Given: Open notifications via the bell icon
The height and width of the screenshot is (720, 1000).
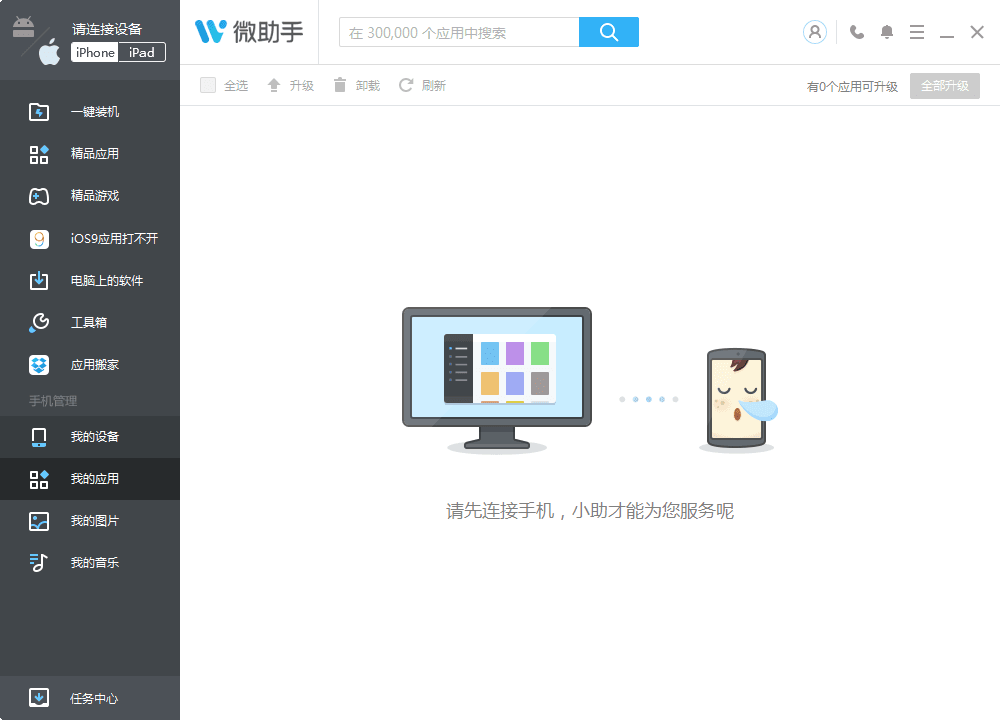Looking at the screenshot, I should tap(886, 32).
